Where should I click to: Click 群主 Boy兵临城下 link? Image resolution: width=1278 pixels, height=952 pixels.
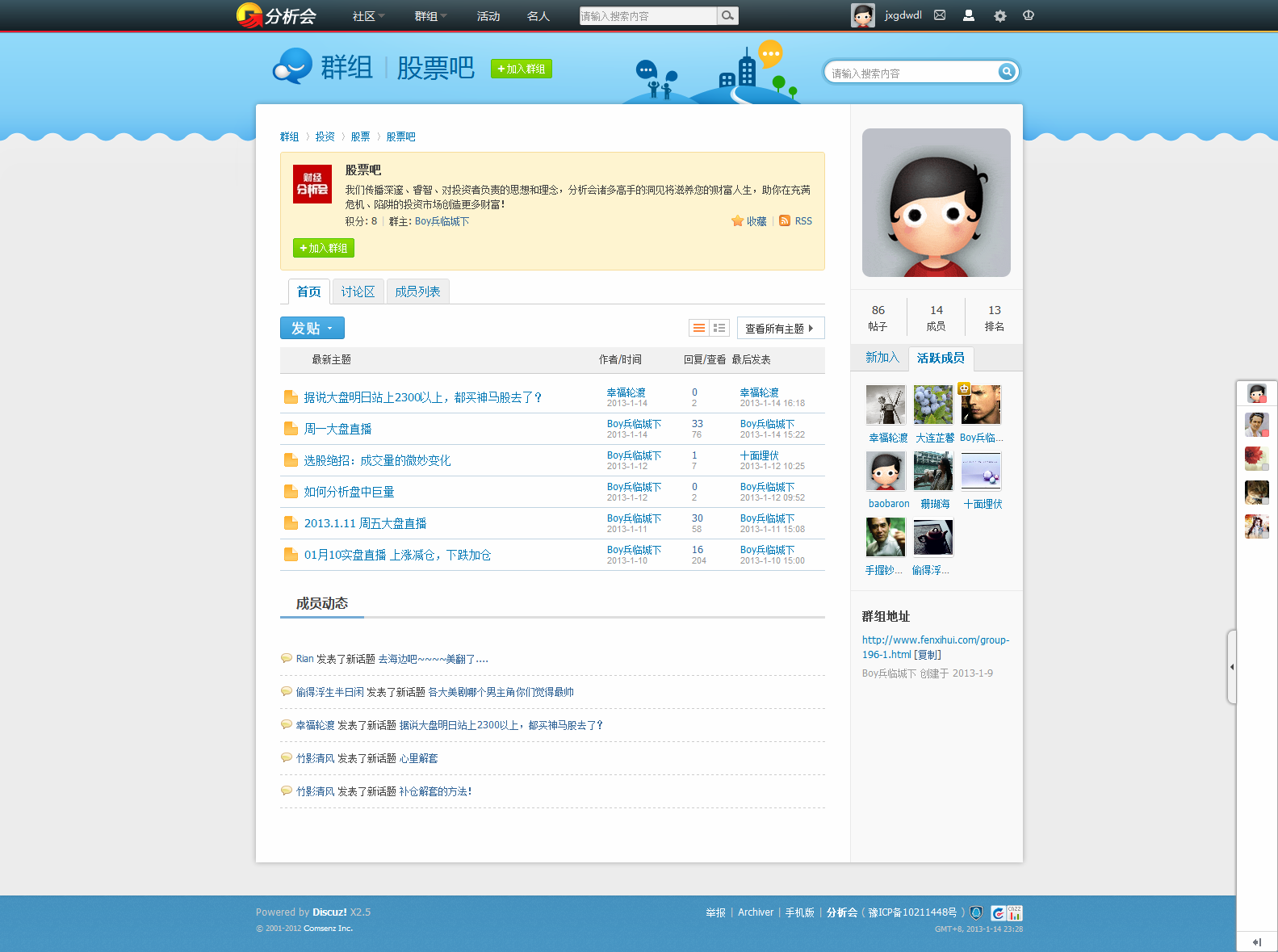[442, 221]
